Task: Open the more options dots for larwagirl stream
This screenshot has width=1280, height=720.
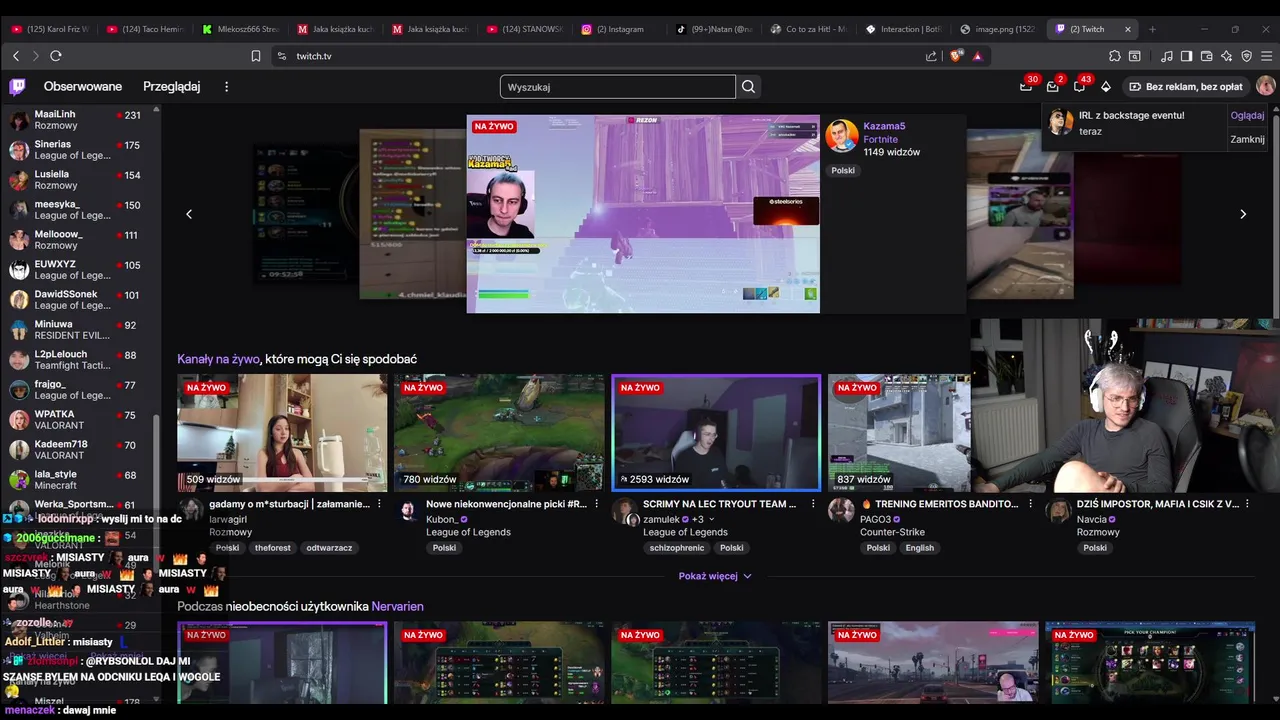Action: [379, 504]
